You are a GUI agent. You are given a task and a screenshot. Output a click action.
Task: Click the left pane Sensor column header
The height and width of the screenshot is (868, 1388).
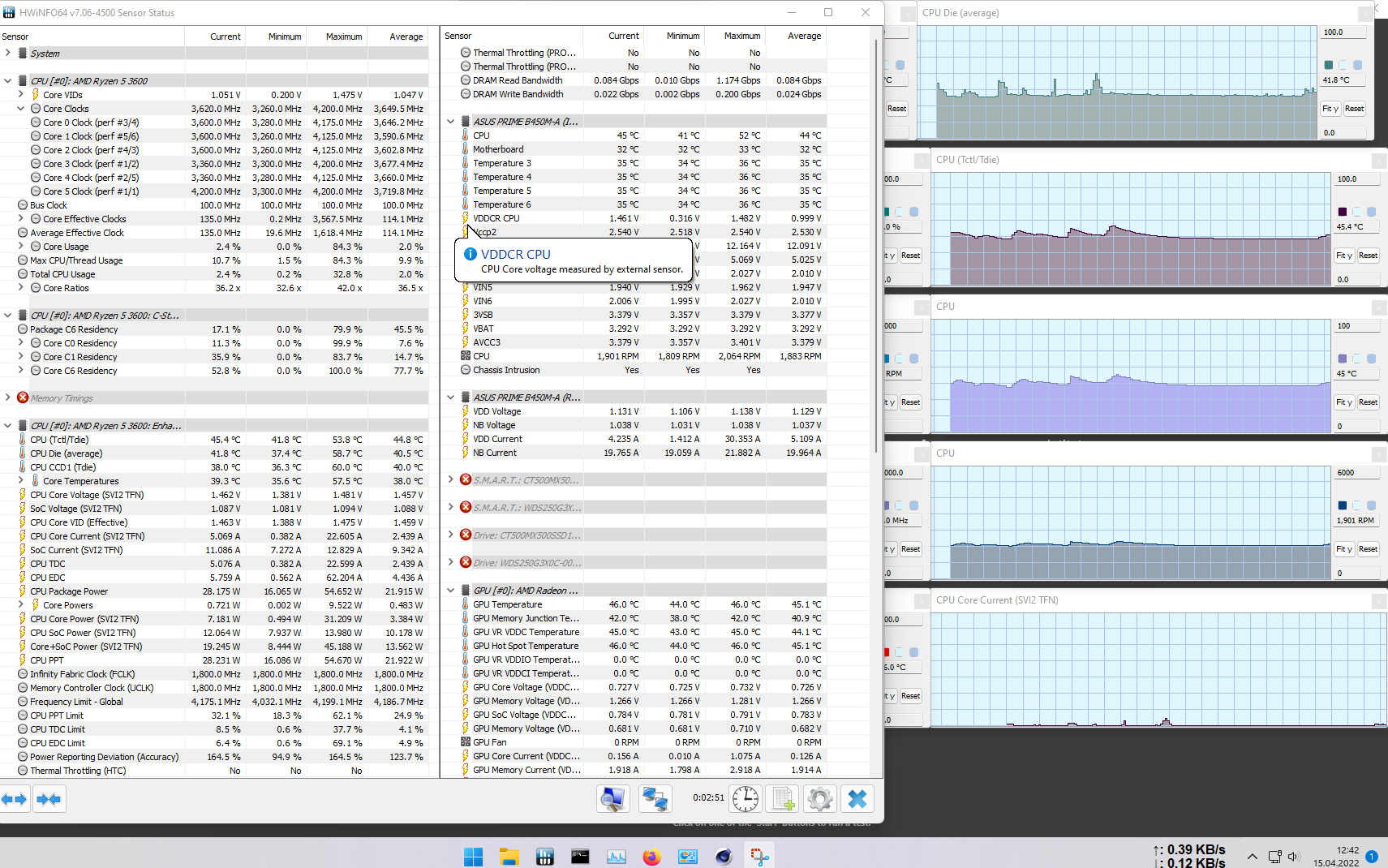(x=92, y=37)
